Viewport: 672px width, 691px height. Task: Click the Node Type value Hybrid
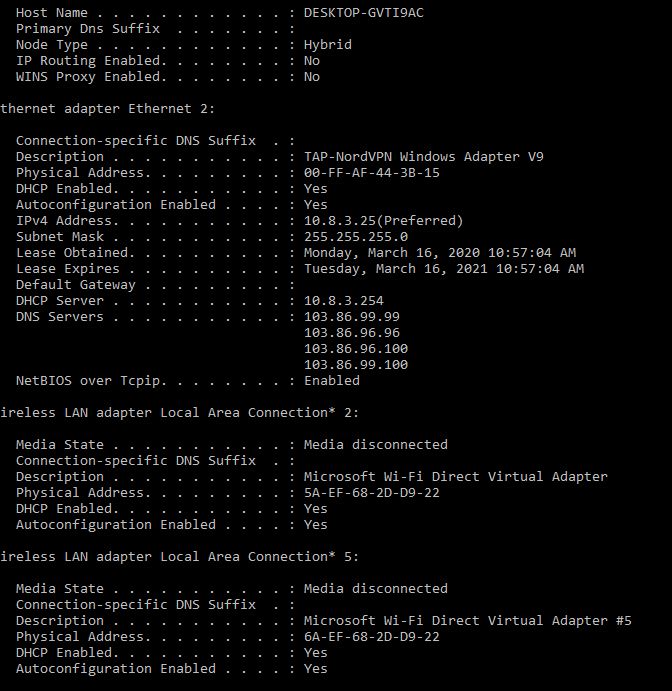[328, 45]
